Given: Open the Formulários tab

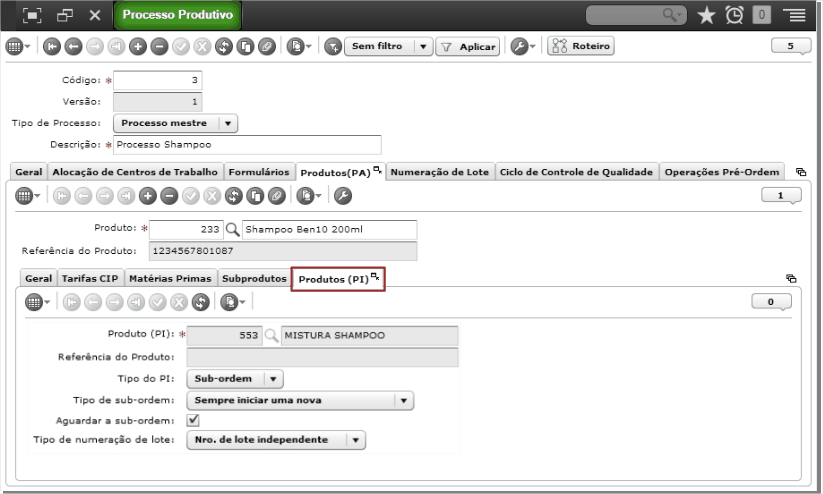Looking at the screenshot, I should tap(259, 172).
